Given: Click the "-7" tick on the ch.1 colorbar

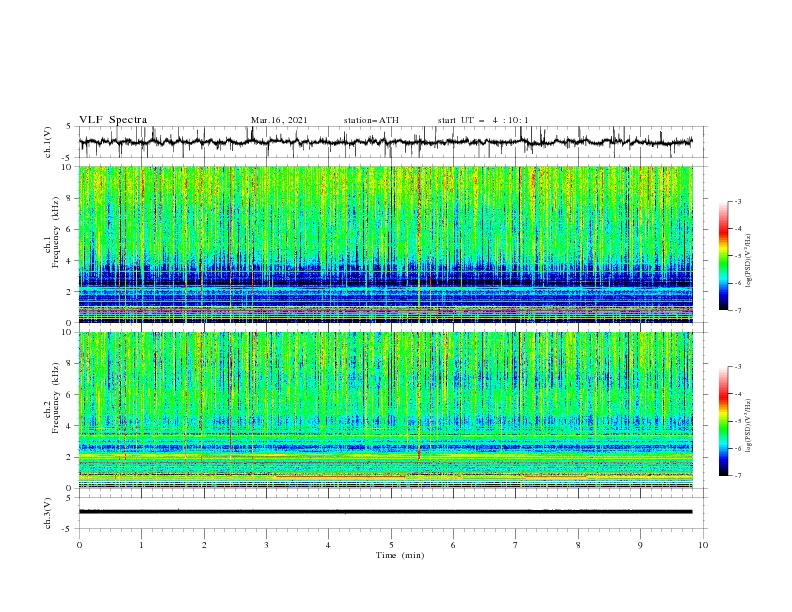Looking at the screenshot, I should [738, 310].
